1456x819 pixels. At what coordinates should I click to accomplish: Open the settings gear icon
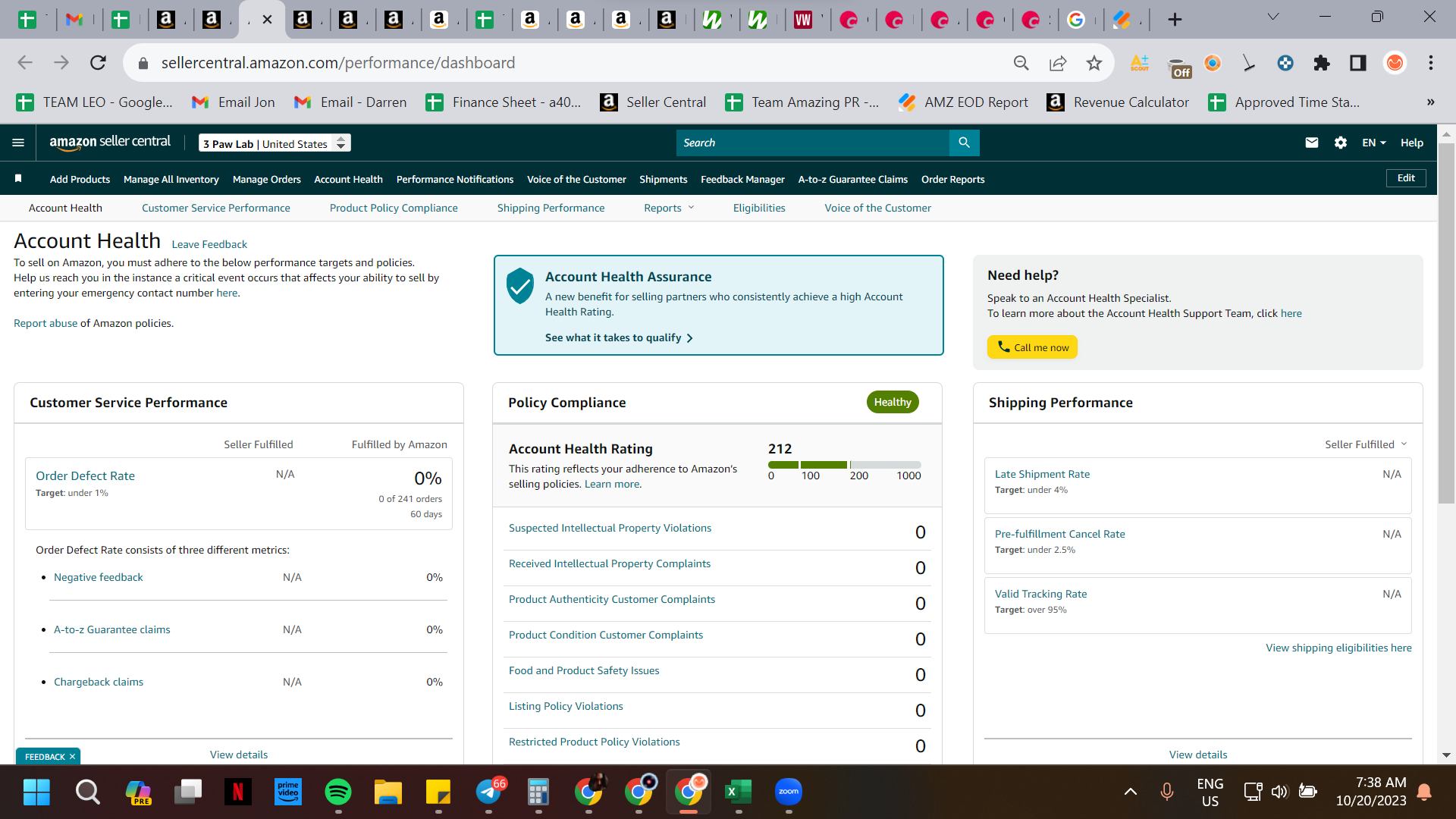click(1340, 143)
